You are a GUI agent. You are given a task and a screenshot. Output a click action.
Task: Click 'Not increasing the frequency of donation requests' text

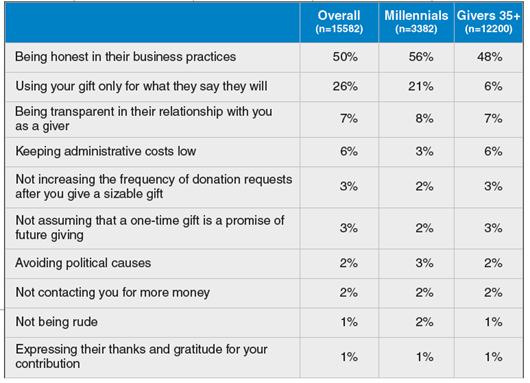tap(154, 186)
